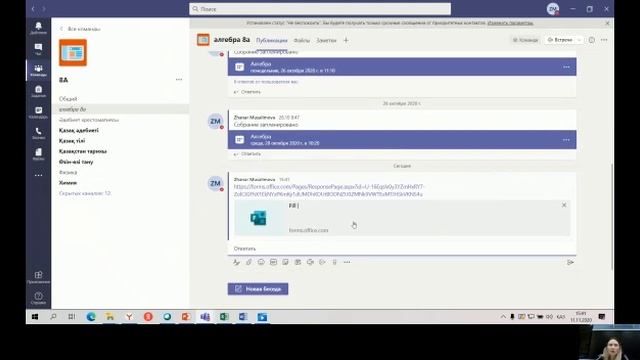Open more compose options ellipsis
Screen dimensions: 640x360
pos(347,262)
